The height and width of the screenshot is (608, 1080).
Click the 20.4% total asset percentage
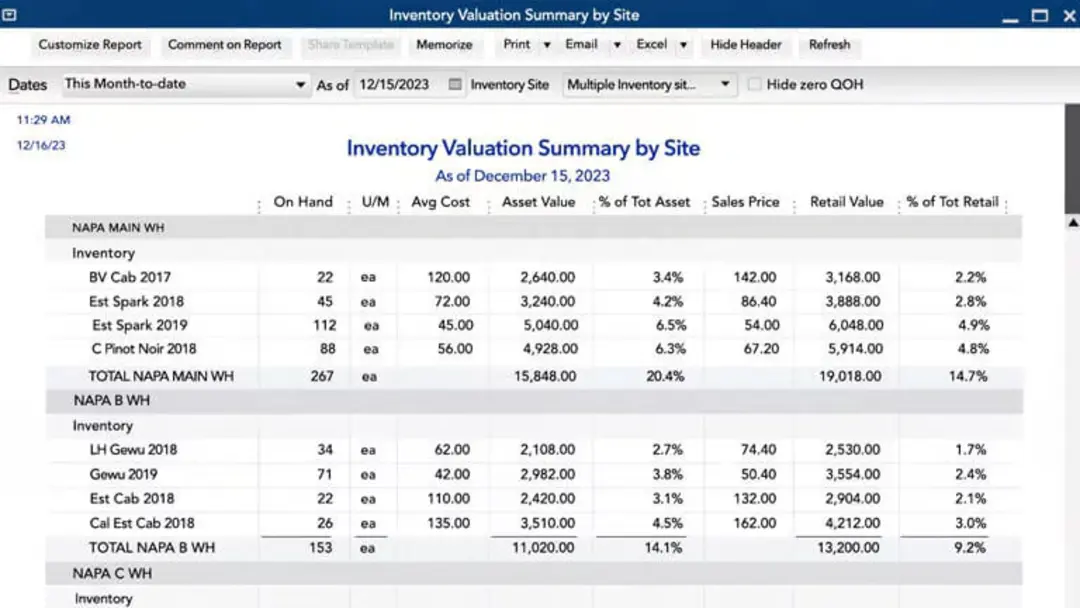click(x=665, y=376)
